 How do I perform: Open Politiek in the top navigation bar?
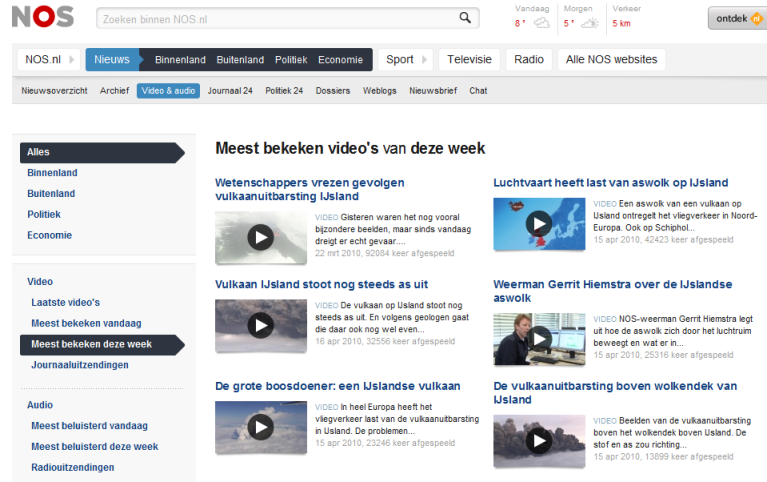(x=291, y=60)
